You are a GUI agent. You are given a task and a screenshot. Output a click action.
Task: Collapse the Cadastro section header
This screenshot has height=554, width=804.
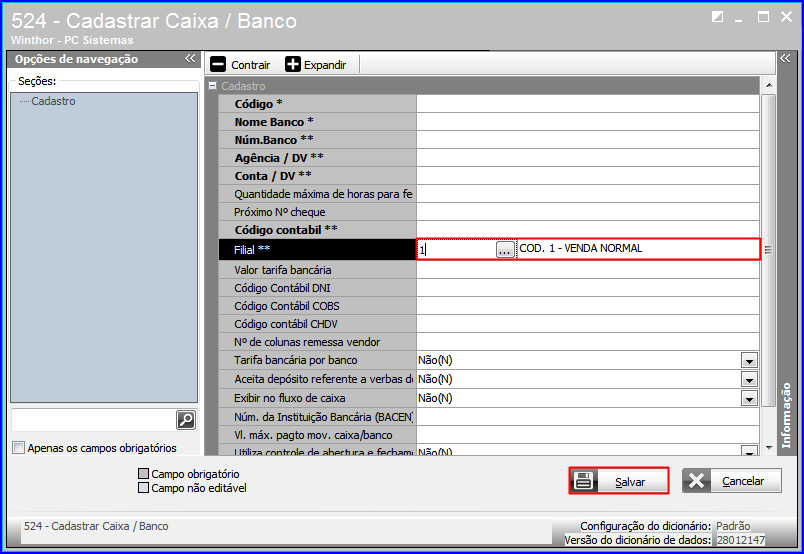coord(212,86)
